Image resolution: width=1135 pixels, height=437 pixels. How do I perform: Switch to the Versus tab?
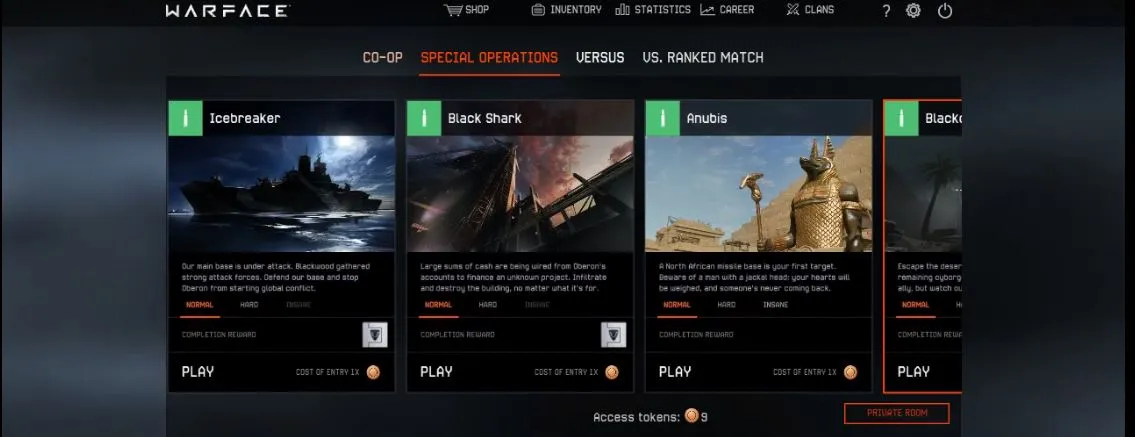tap(600, 58)
